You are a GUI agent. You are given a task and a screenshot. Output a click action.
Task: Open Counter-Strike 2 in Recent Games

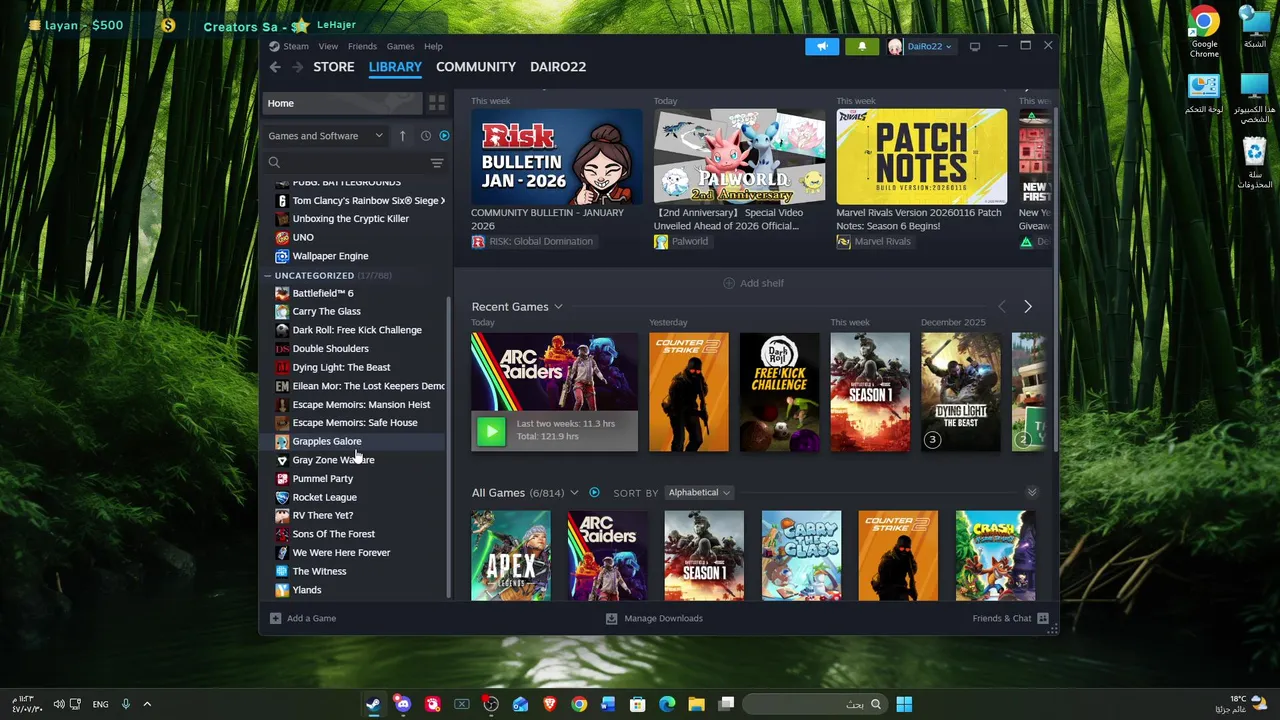(x=689, y=392)
